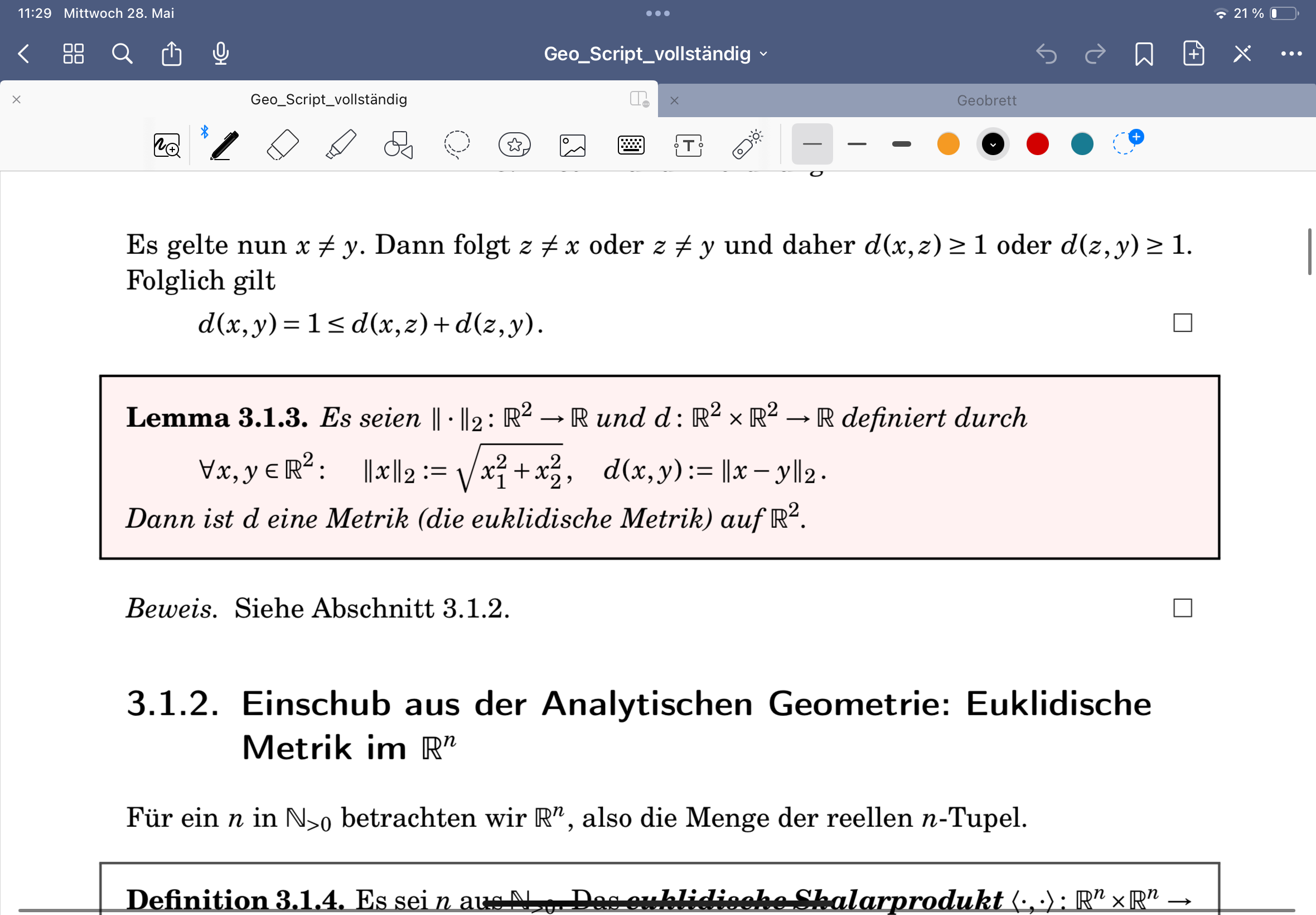Screen dimensions: 1316x915
Task: Select the Laser pointer tool
Action: tap(747, 145)
